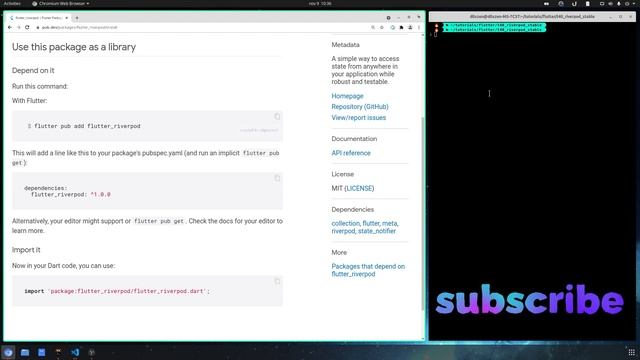Open the flutter dependency link
Image resolution: width=640 pixels, height=360 pixels.
[x=371, y=223]
